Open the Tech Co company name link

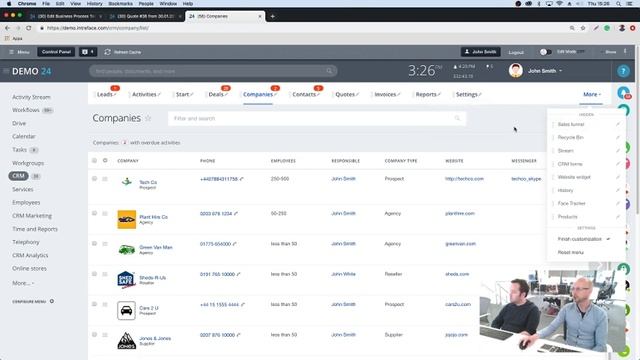(x=148, y=182)
